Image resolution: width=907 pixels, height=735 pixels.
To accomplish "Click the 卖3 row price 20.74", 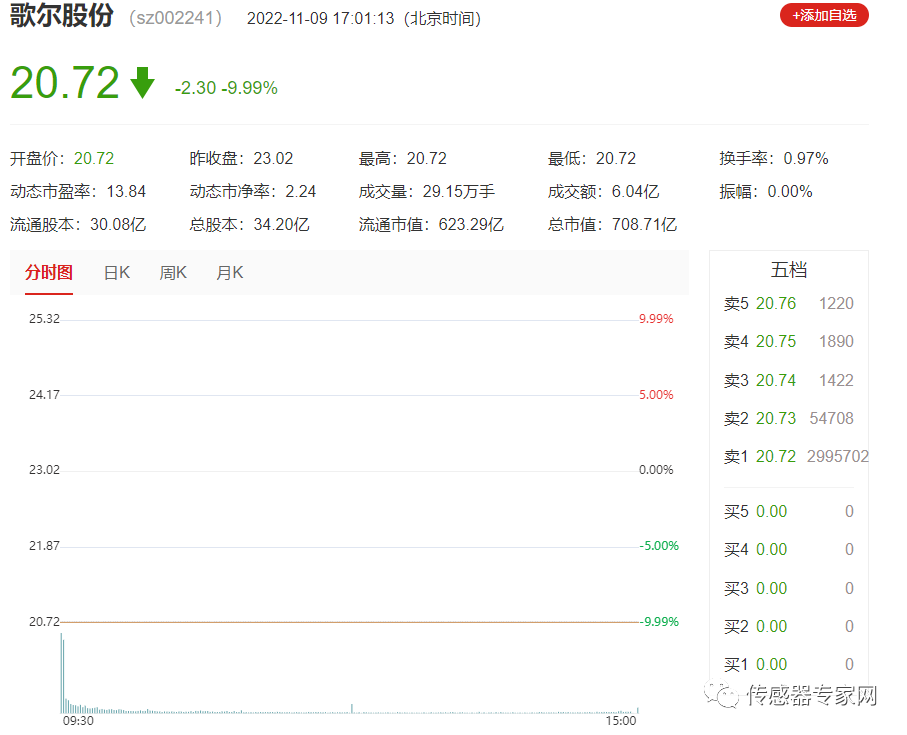I will pyautogui.click(x=776, y=381).
